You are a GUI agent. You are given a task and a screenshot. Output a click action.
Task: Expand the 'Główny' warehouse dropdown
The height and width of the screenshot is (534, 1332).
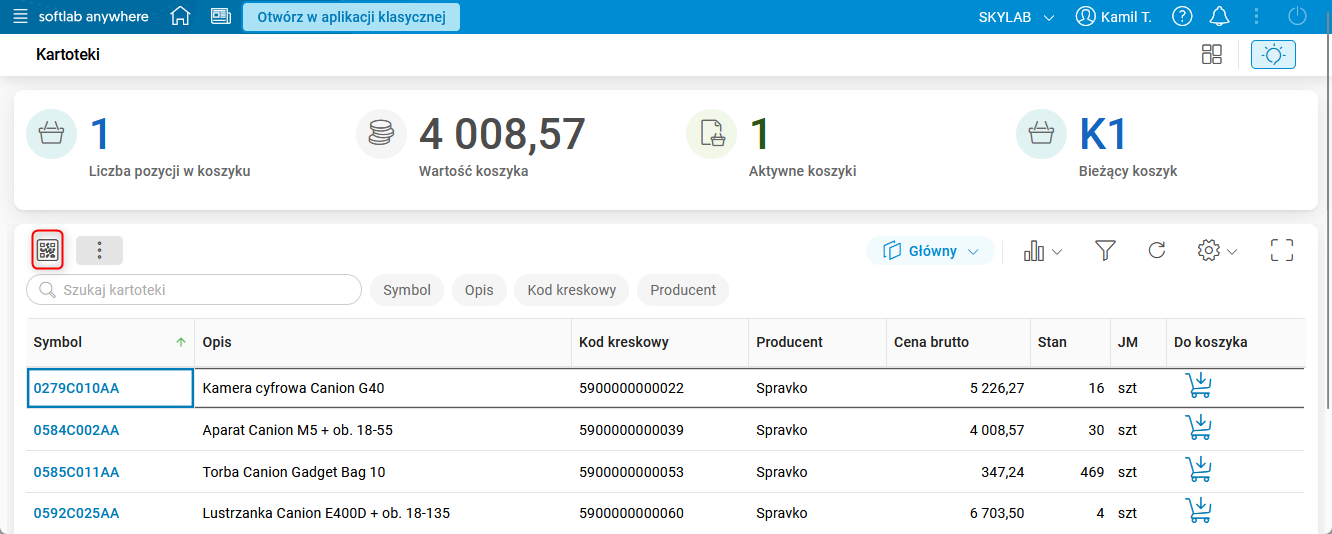point(930,251)
